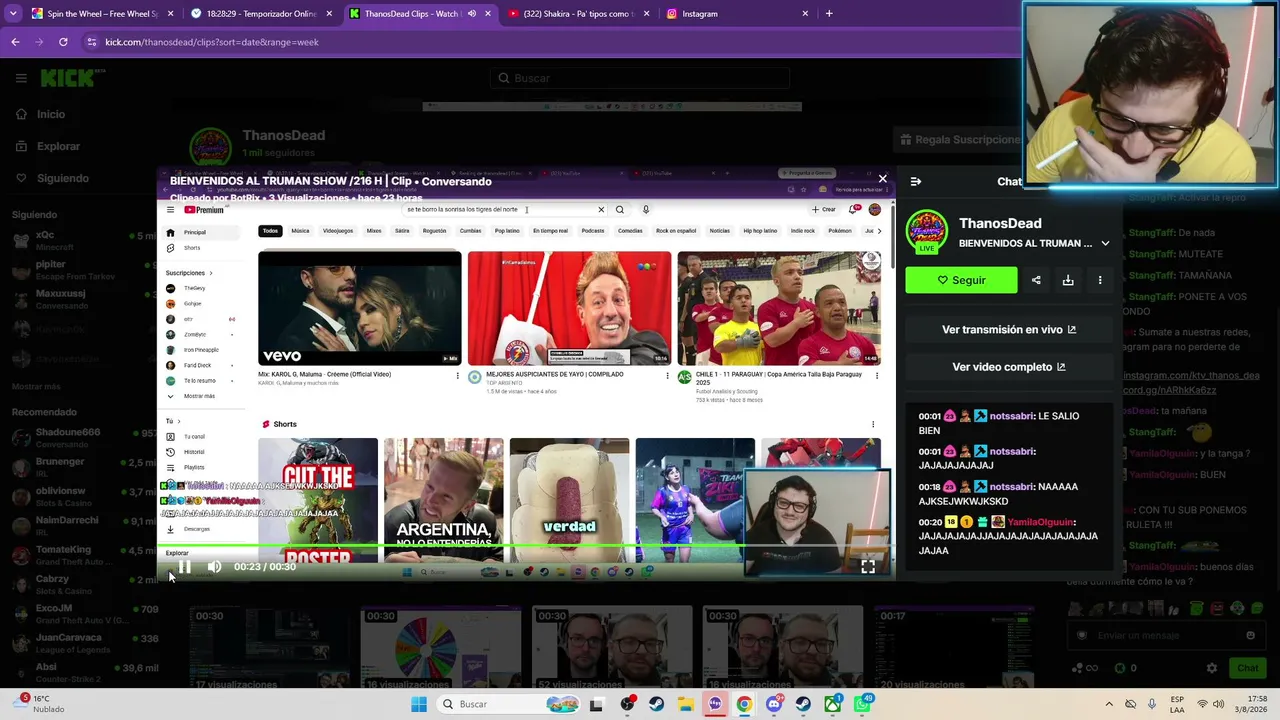Collapse the clip side panel icon
Image resolution: width=1280 pixels, height=720 pixels.
coord(916,181)
